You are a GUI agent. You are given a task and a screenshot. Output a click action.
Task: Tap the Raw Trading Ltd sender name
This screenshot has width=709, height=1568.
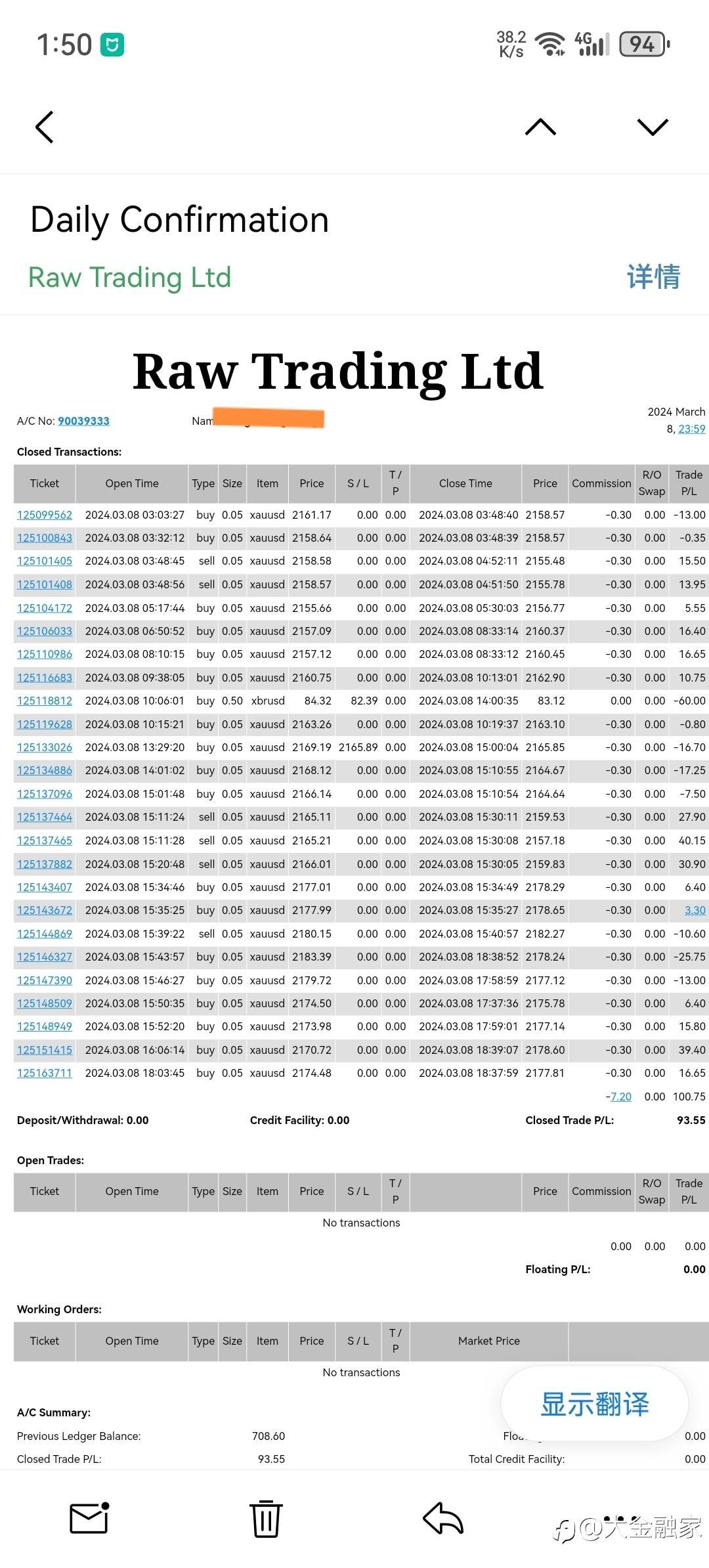tap(130, 277)
